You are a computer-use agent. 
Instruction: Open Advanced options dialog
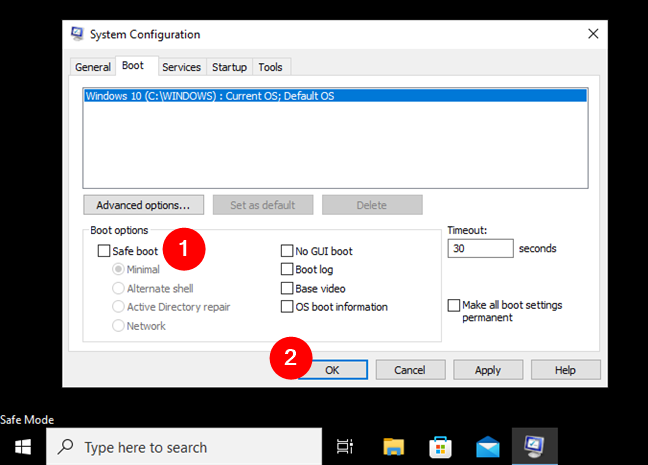[x=143, y=205]
